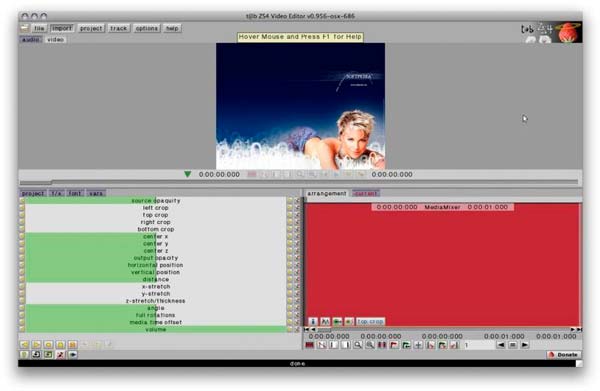Click the video preview image
Image resolution: width=600 pixels, height=391 pixels.
coord(300,106)
